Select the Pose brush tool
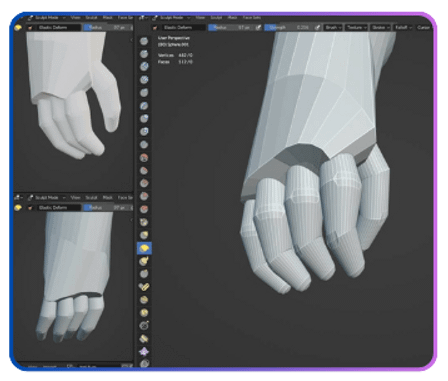448x381 pixels. pyautogui.click(x=144, y=287)
